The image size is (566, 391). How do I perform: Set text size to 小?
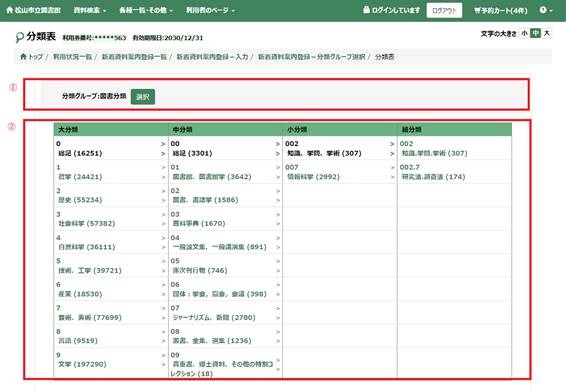(x=524, y=33)
